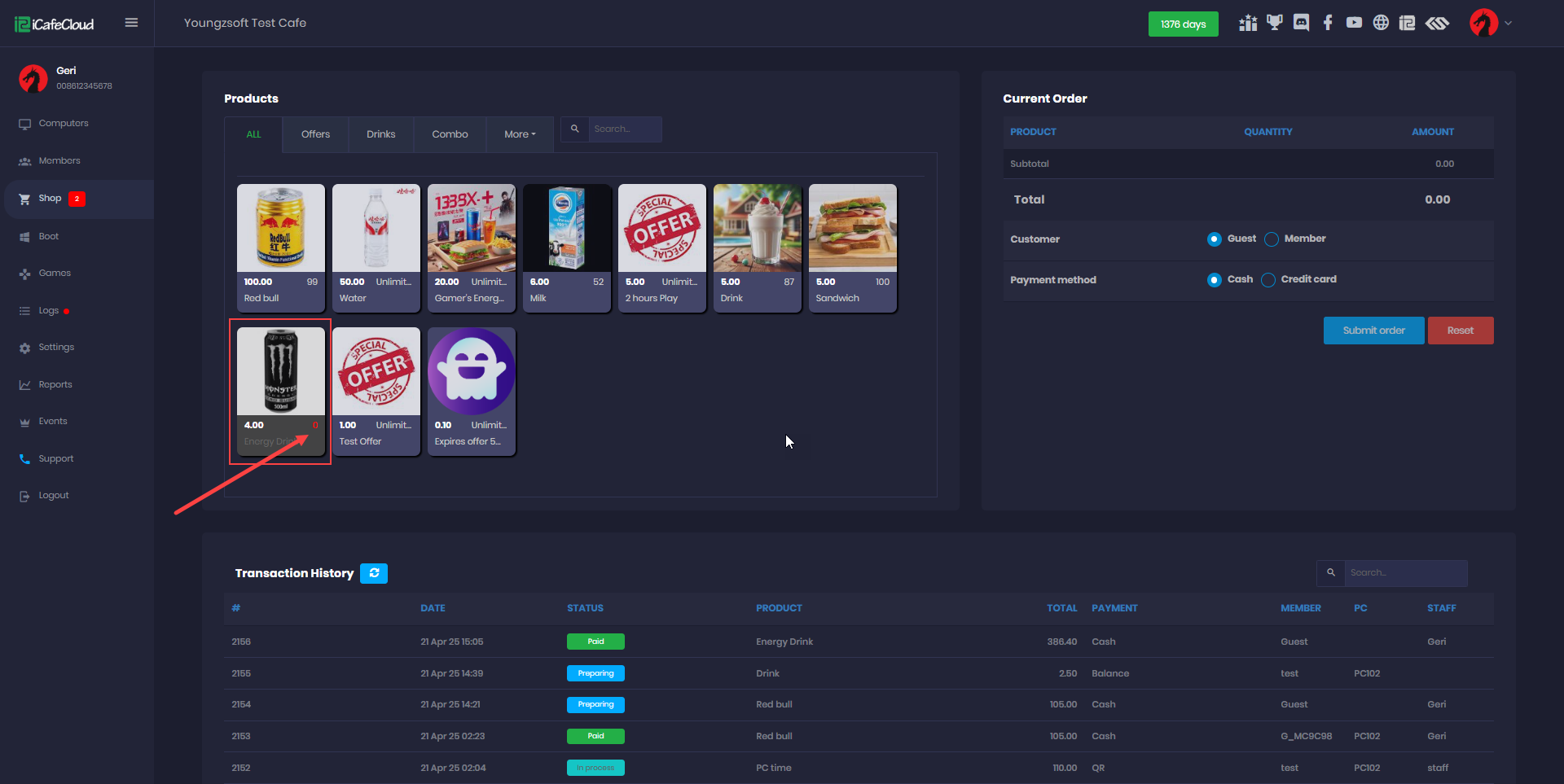Open Reports from the sidebar
Image resolution: width=1564 pixels, height=784 pixels.
tap(55, 384)
